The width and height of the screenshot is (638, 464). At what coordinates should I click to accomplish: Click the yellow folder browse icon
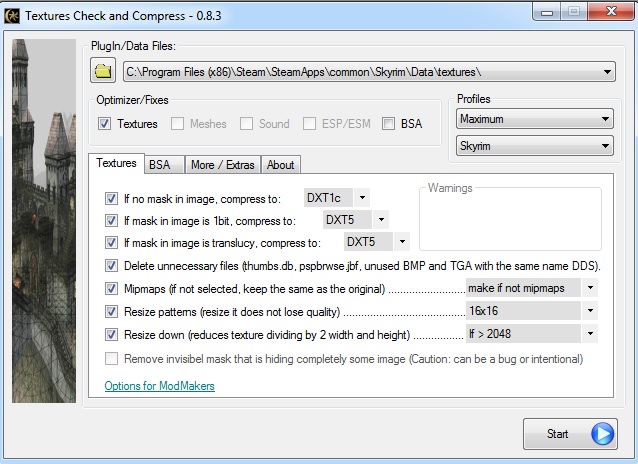tap(103, 71)
